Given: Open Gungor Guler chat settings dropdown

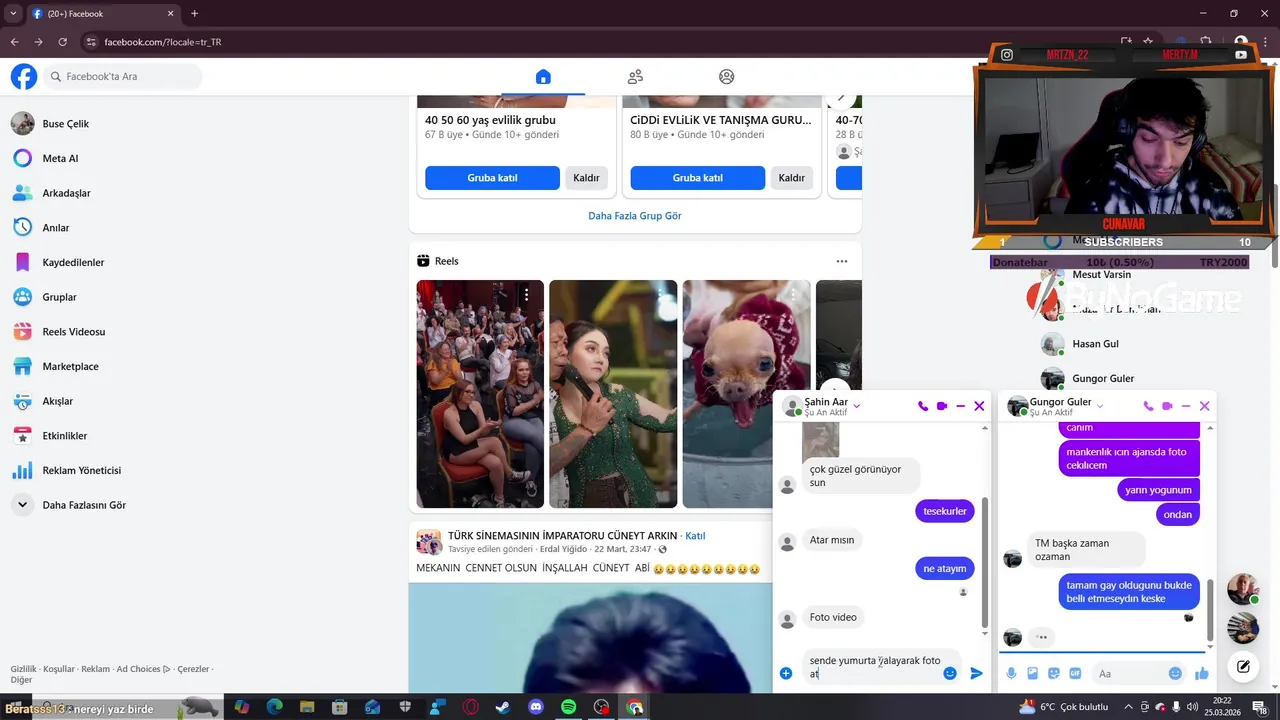Looking at the screenshot, I should click(1100, 406).
